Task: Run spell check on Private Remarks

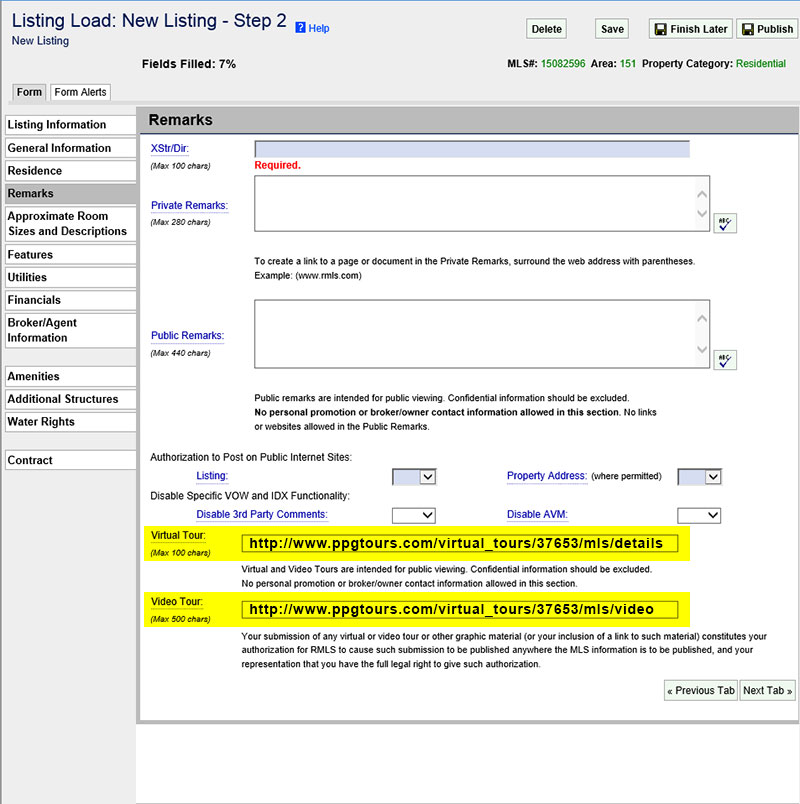Action: pyautogui.click(x=725, y=223)
